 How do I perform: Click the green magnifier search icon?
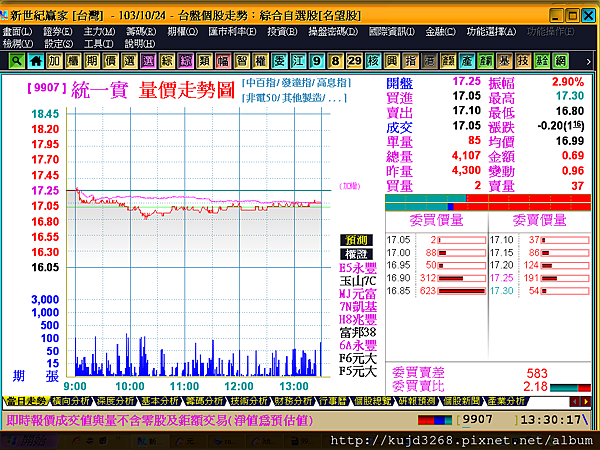coord(17,61)
